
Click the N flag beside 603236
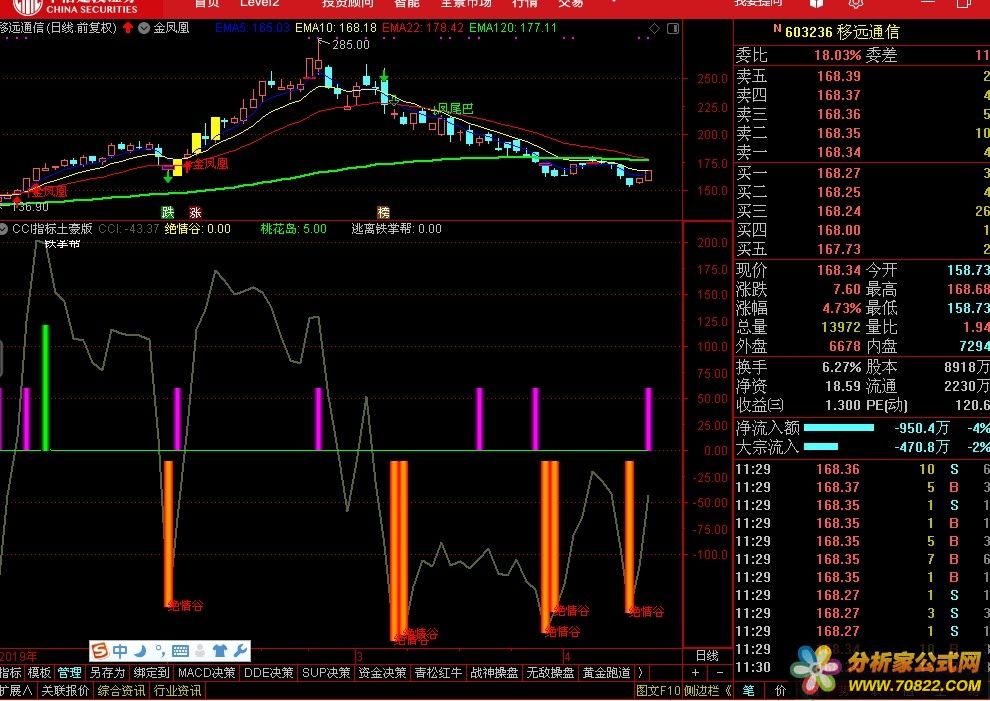click(x=777, y=29)
